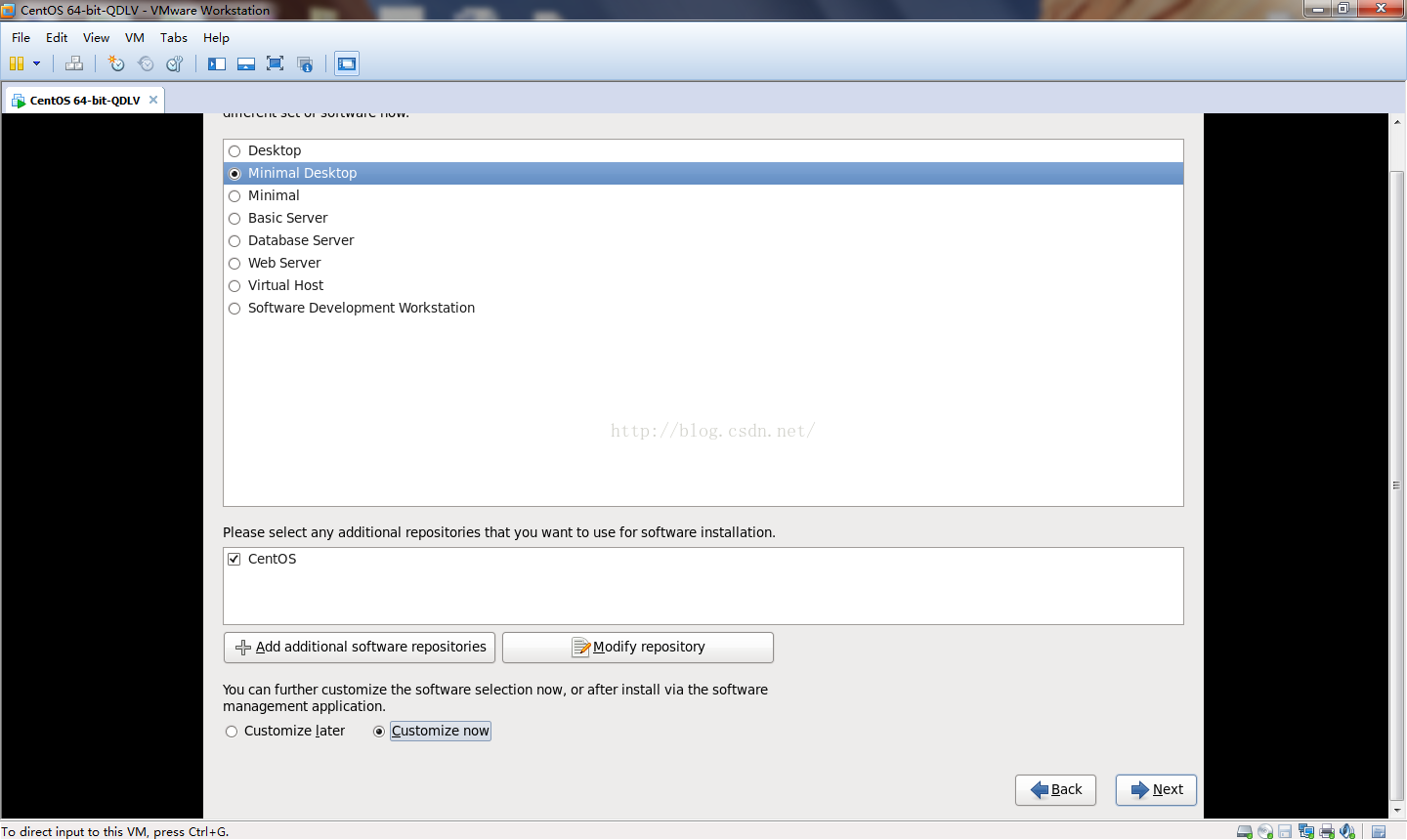Screen dimensions: 1407x840
Task: Click the Modify repository button
Action: click(638, 648)
